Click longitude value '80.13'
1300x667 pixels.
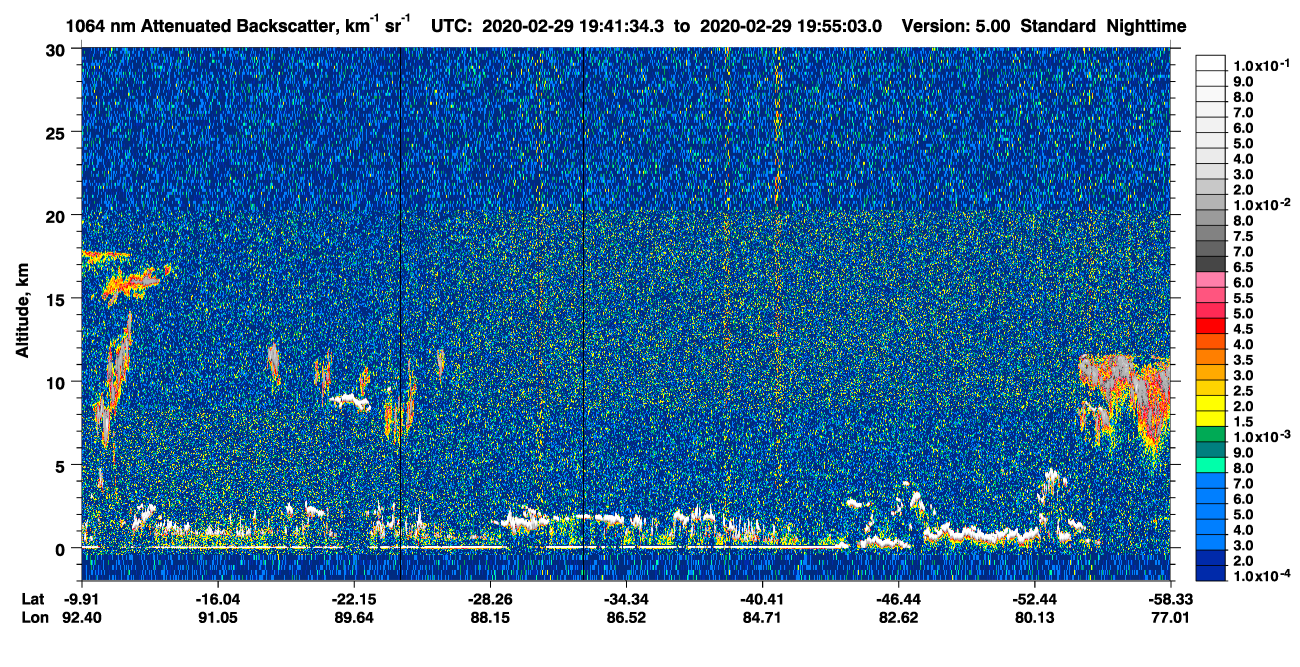point(1034,617)
